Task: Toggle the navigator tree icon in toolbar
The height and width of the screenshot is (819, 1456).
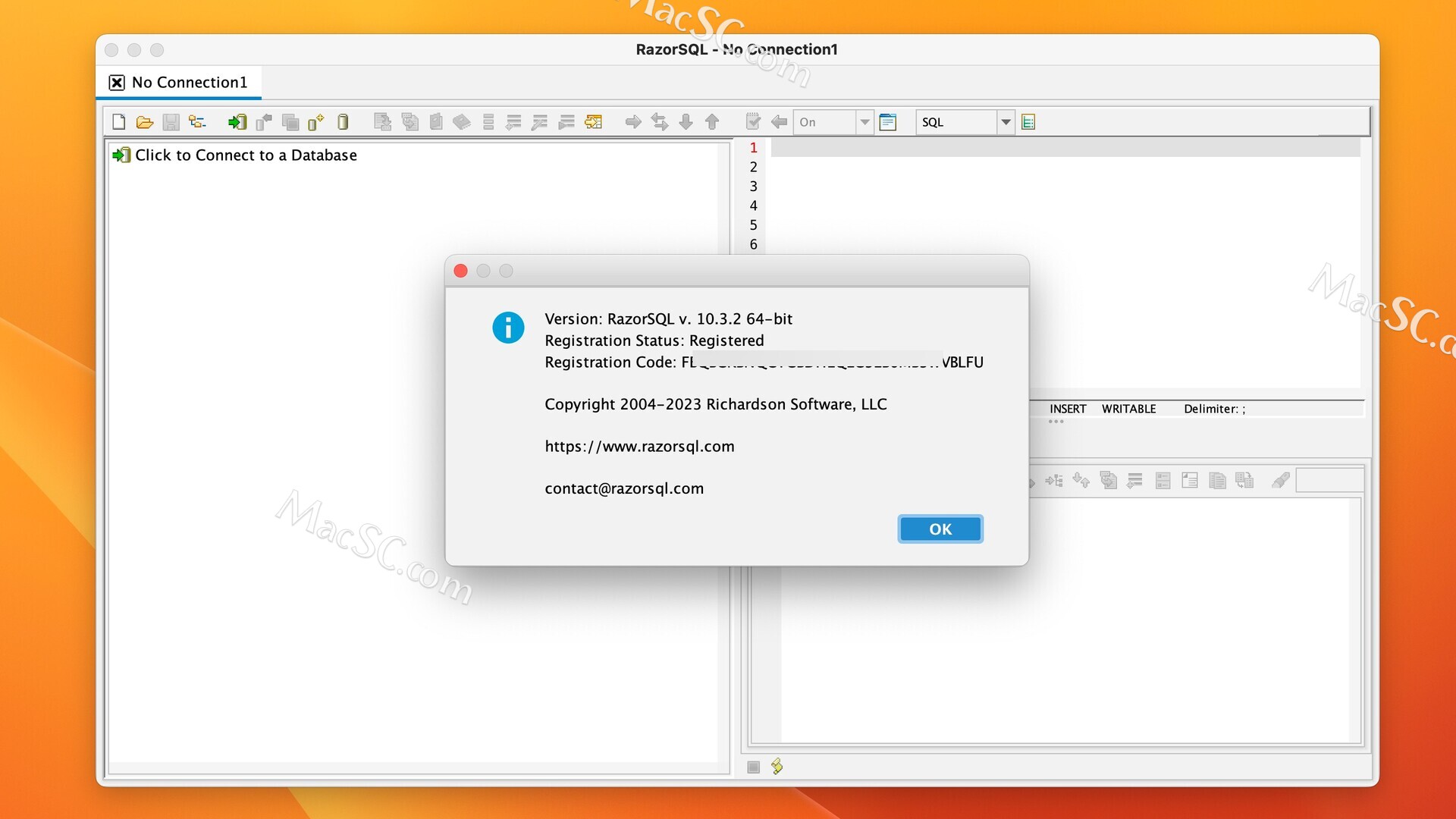Action: [197, 122]
